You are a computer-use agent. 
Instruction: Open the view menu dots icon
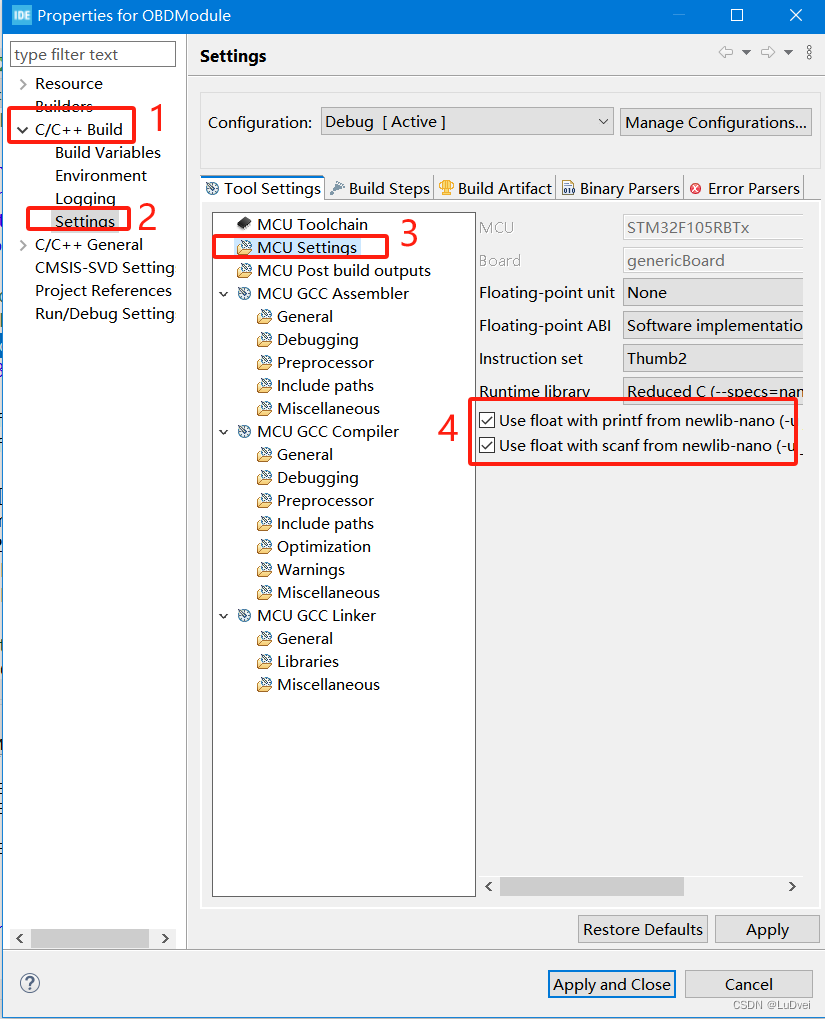(809, 52)
